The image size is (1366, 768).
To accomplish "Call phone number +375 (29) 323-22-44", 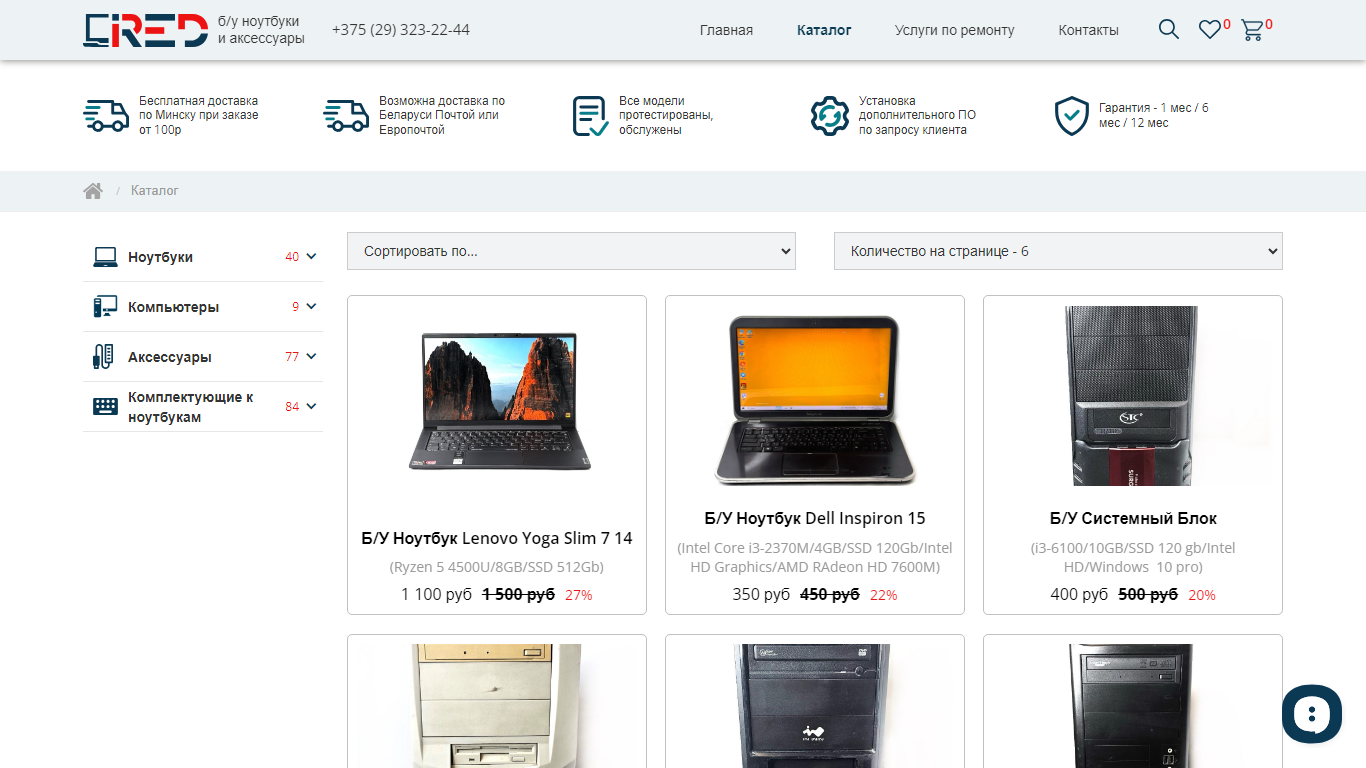I will pos(401,30).
